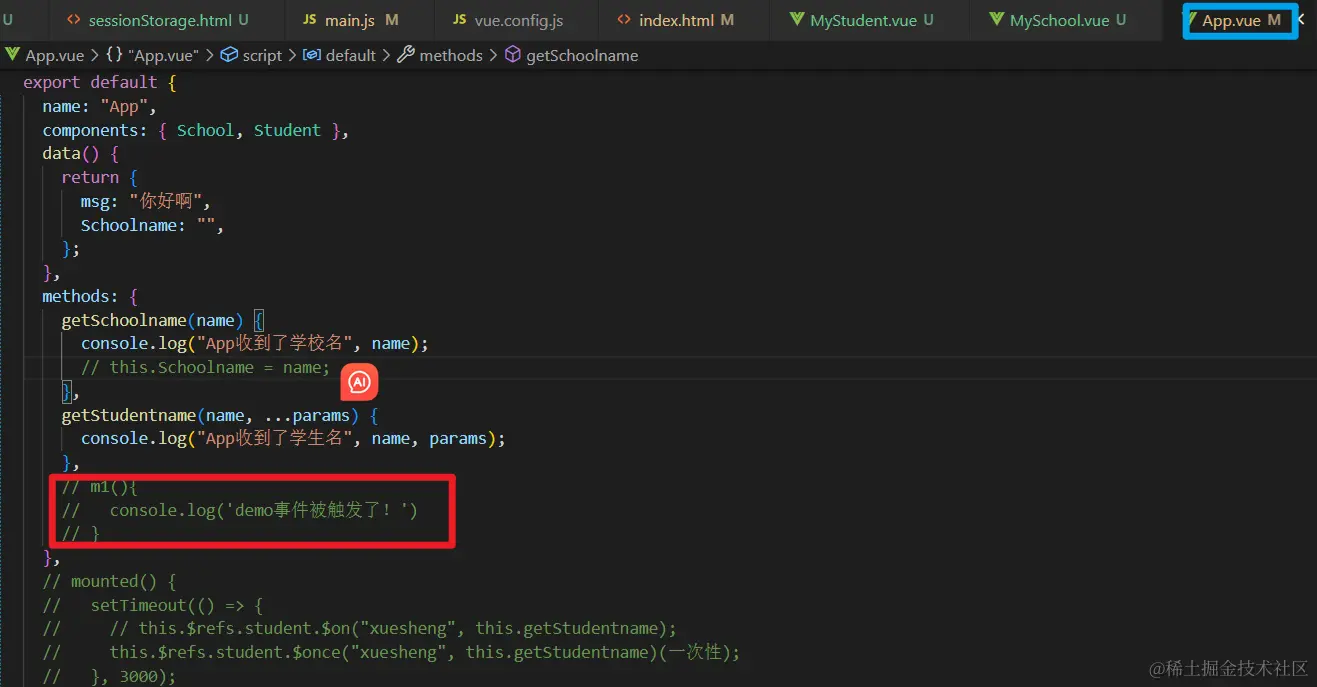
Task: Click the braces "App.vue" breadcrumb symbol
Action: tap(152, 55)
